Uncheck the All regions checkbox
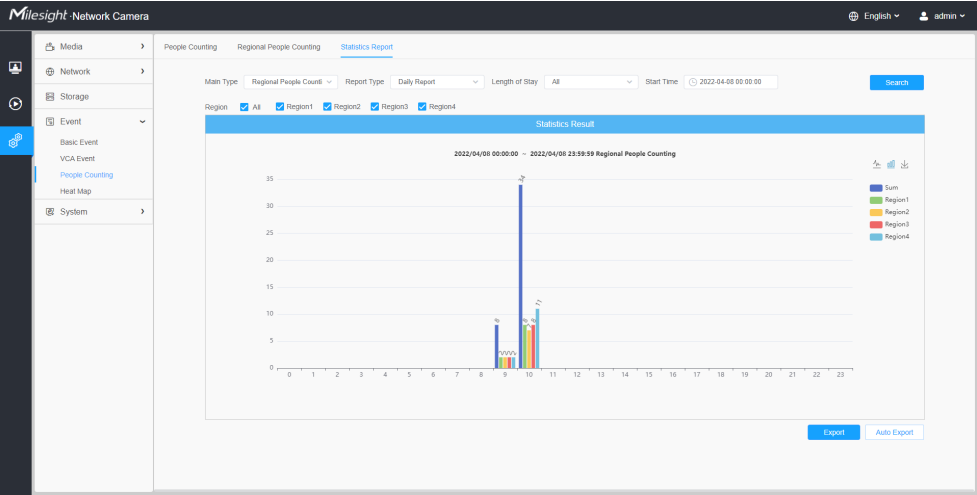 [244, 107]
